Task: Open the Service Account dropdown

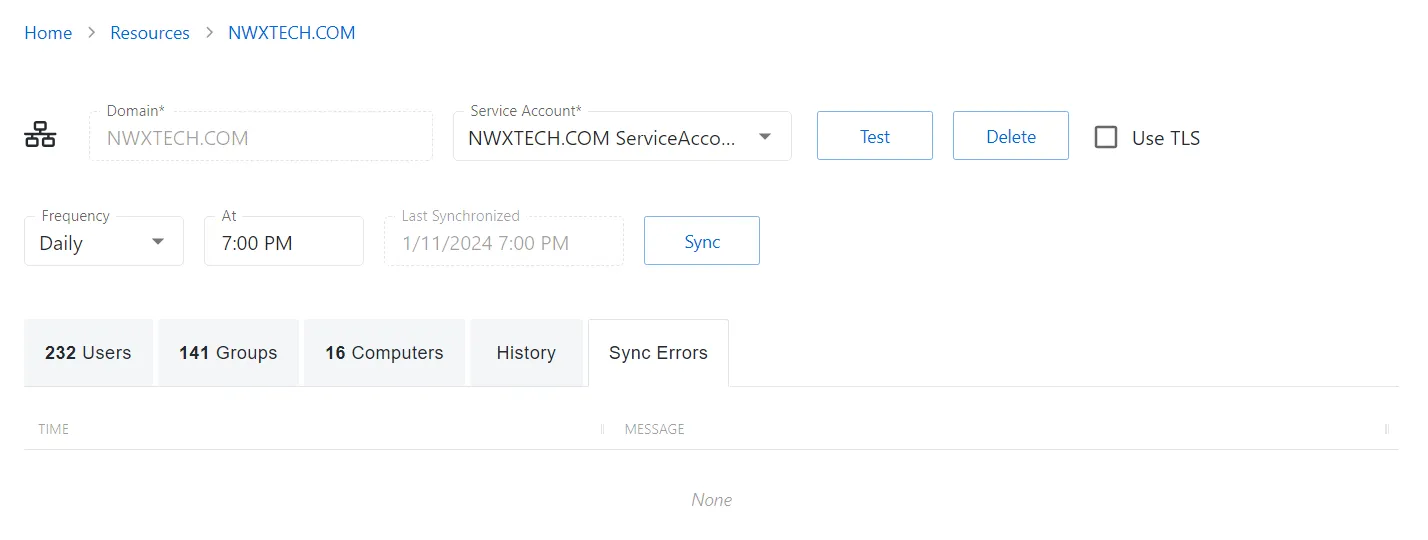Action: [x=622, y=136]
